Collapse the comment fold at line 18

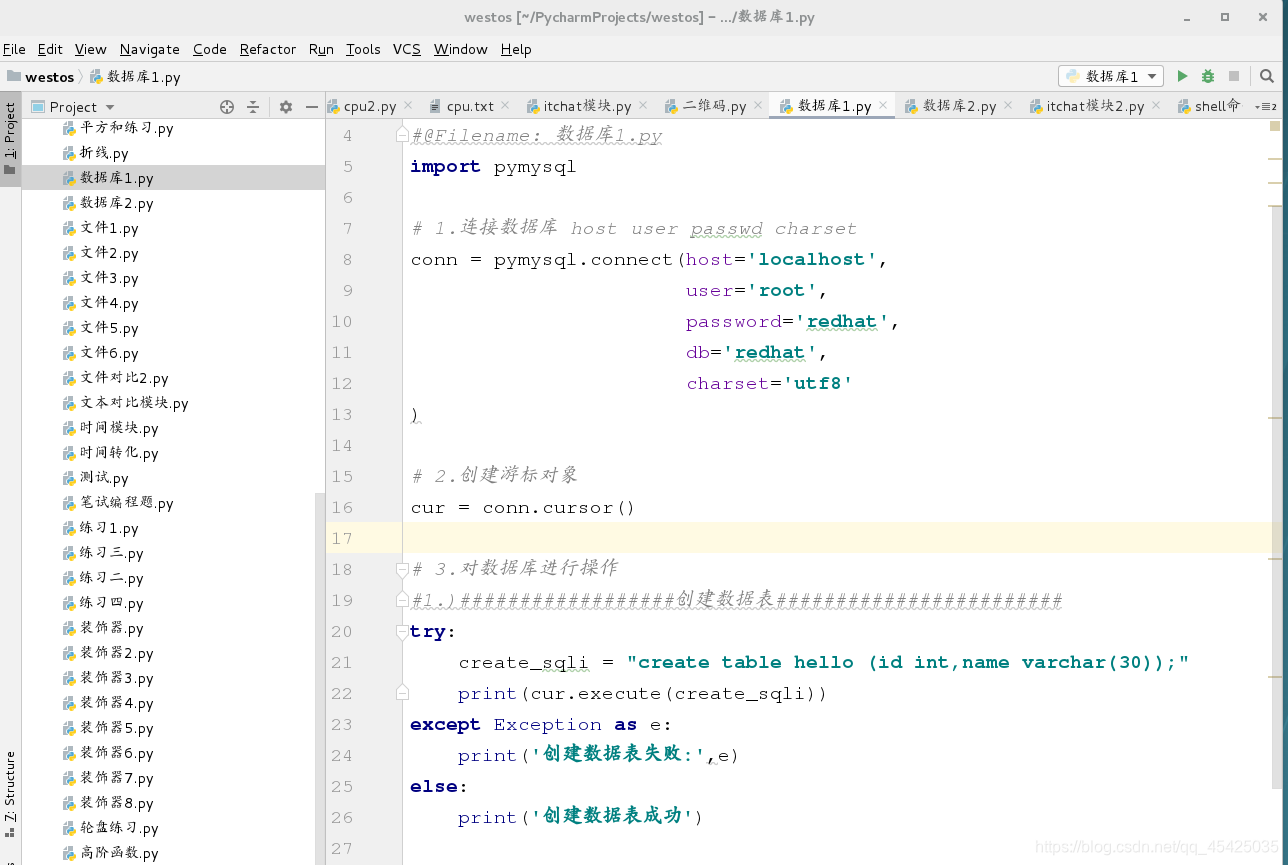click(402, 568)
